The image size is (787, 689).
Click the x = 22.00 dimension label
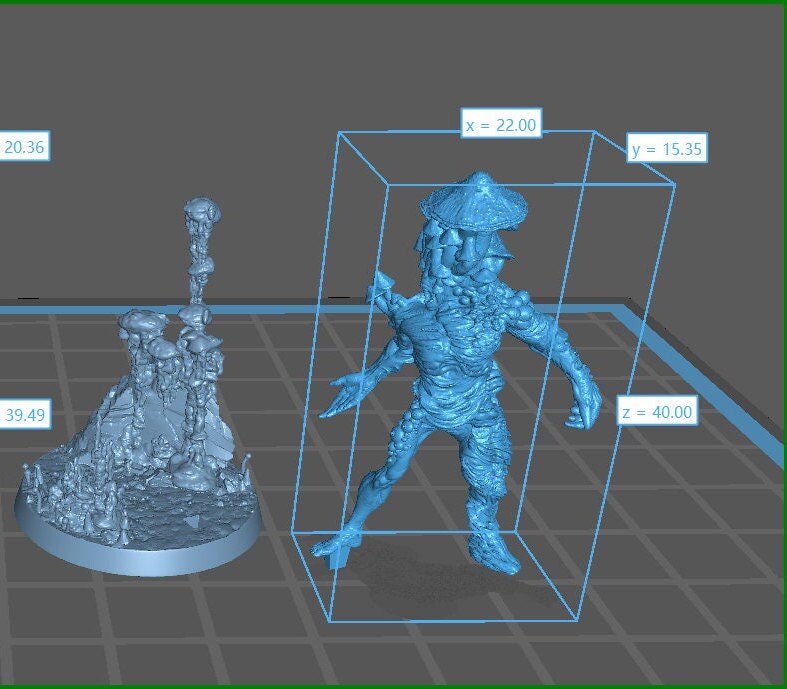501,124
